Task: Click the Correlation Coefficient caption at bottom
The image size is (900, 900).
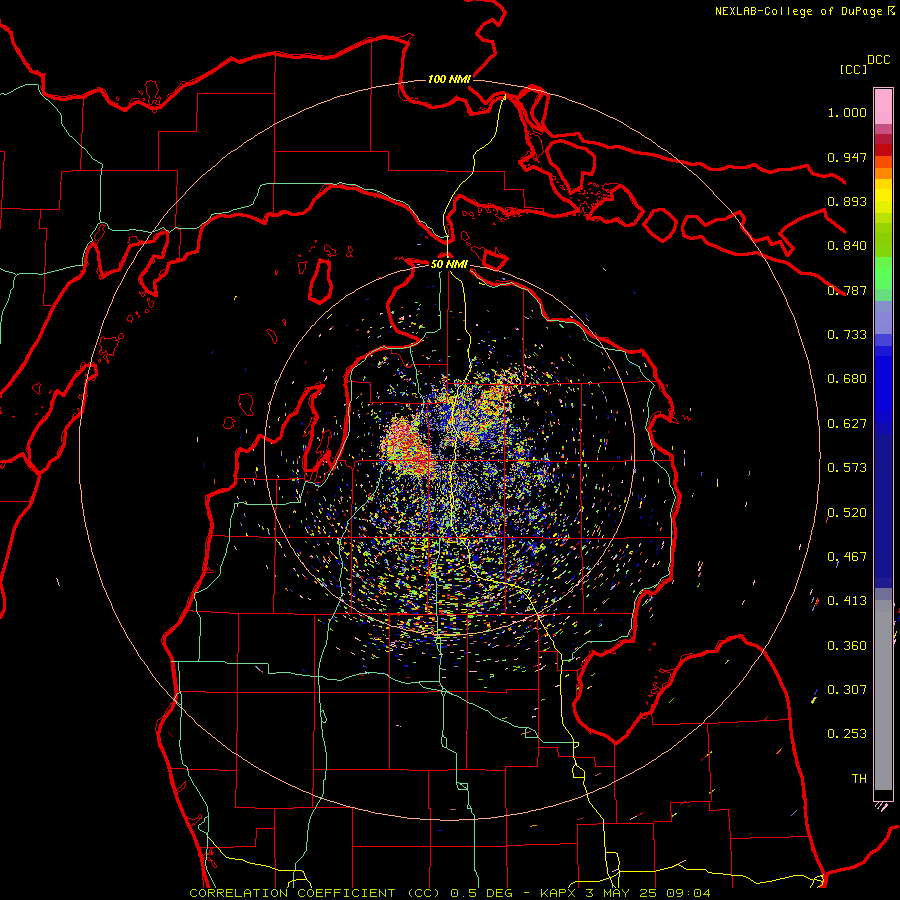Action: click(x=450, y=893)
